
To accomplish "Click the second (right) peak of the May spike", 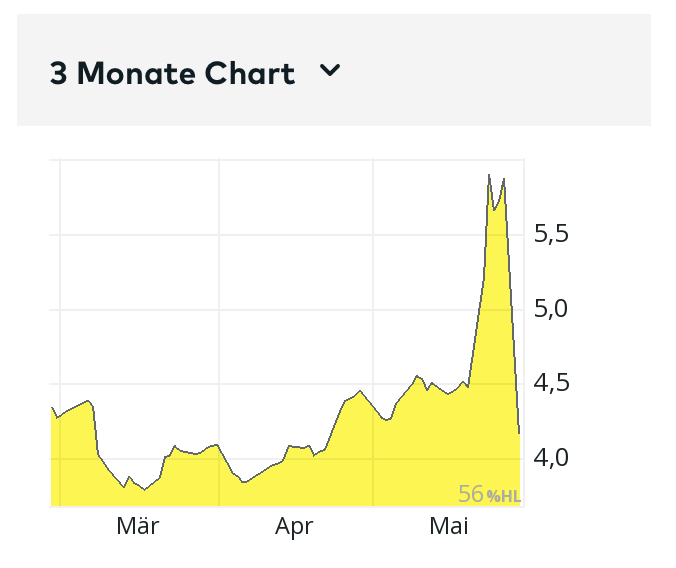I will tap(504, 179).
